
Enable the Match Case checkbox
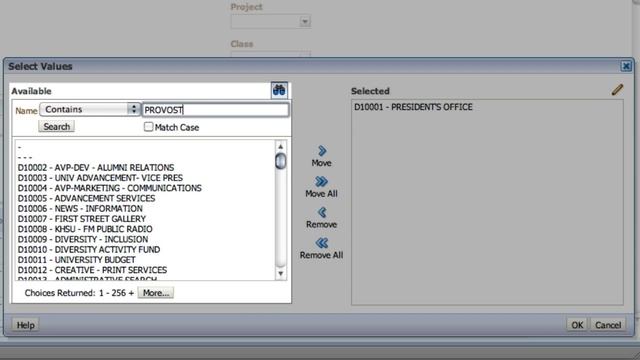point(149,127)
